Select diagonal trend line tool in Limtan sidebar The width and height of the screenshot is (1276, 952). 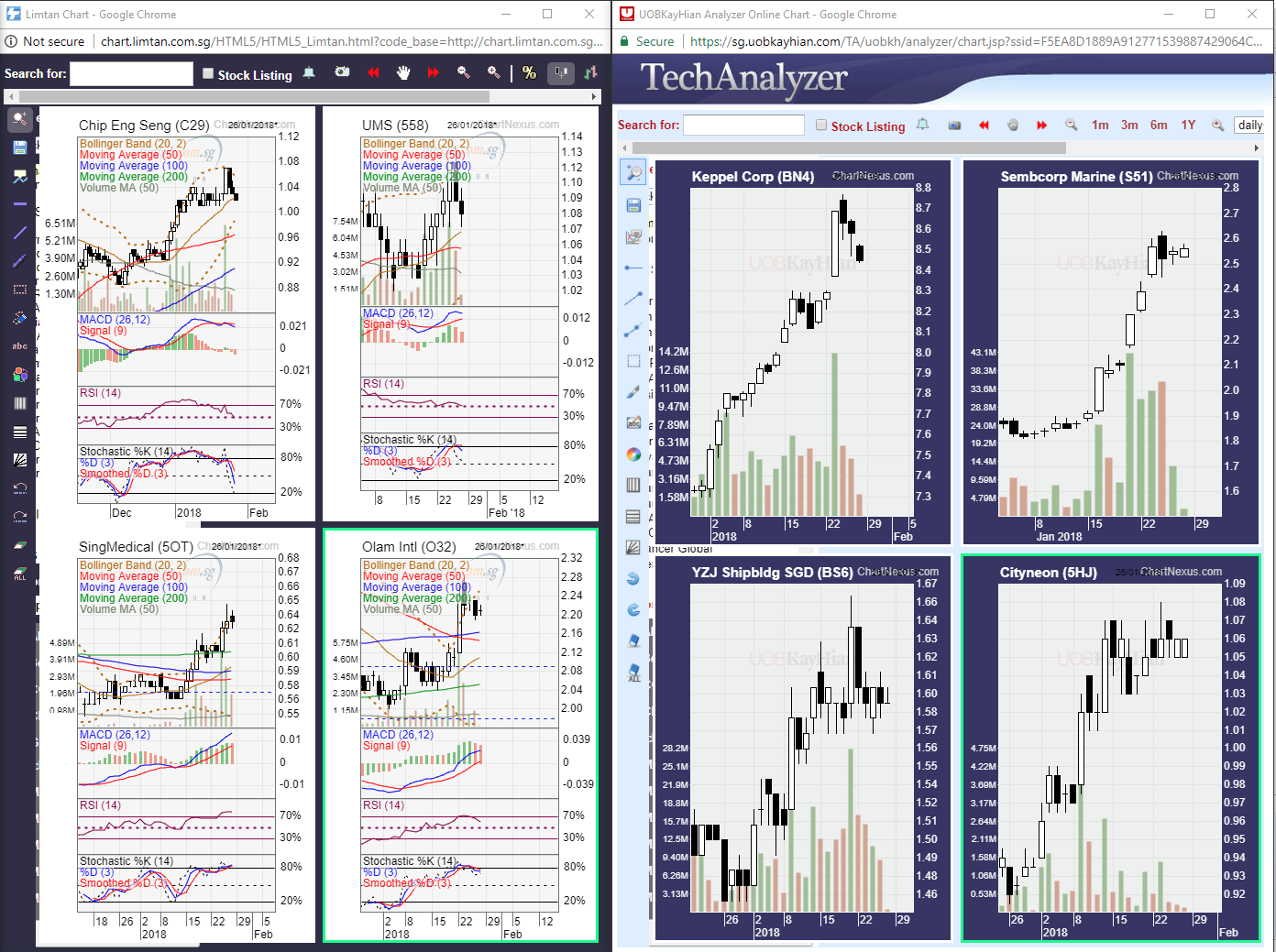pos(20,233)
